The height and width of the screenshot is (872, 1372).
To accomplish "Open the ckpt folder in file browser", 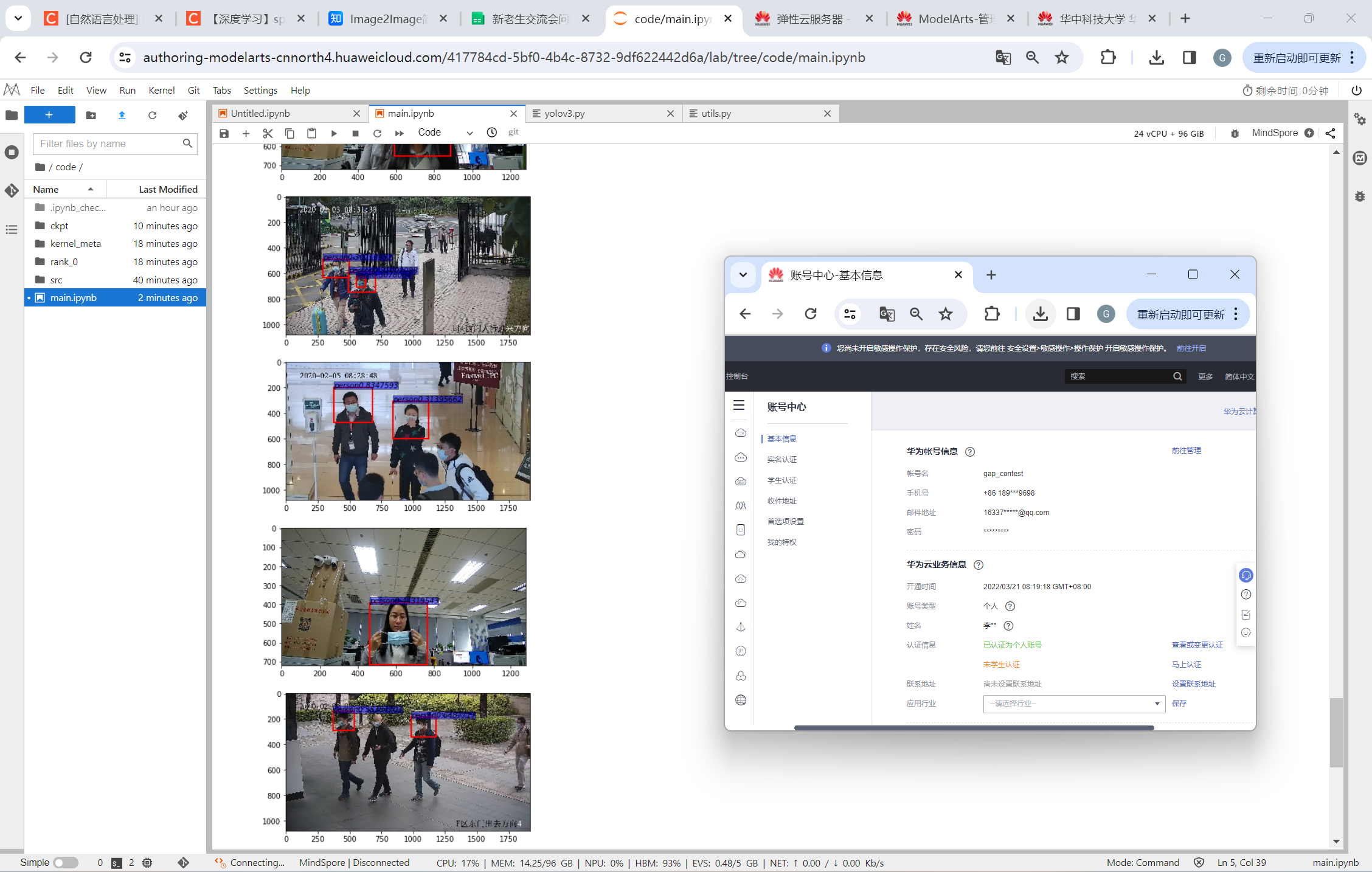I will click(59, 226).
